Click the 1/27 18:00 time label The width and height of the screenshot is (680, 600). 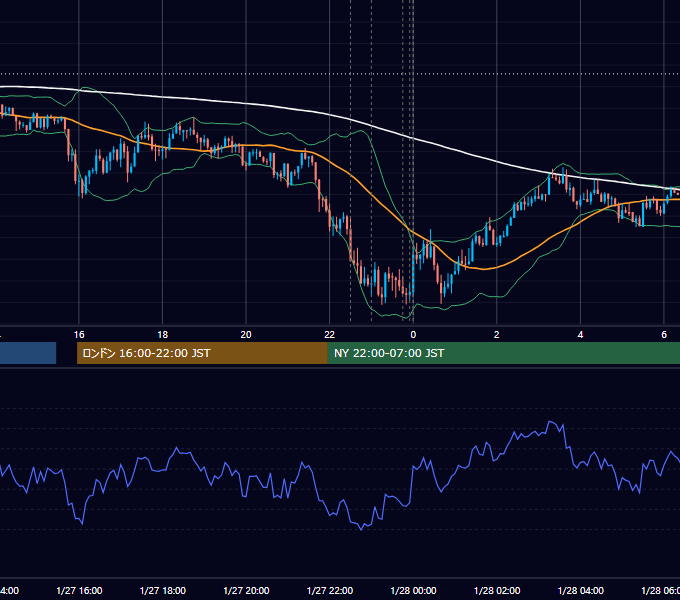[x=163, y=591]
